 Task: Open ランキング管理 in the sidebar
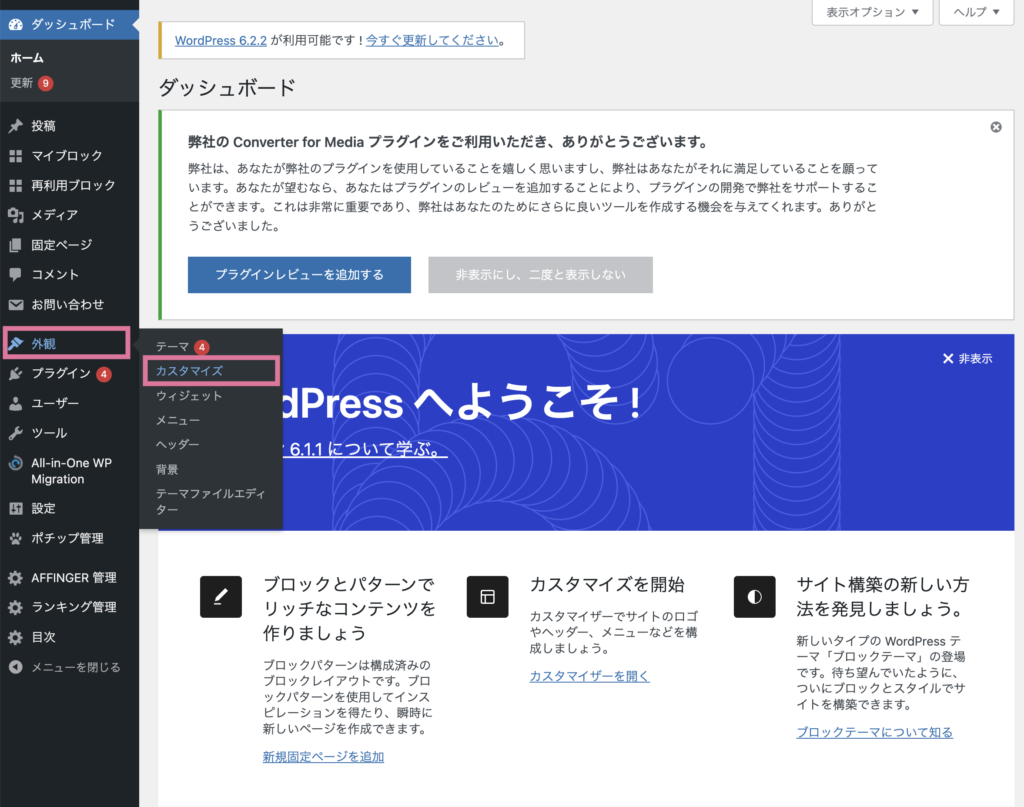click(69, 607)
